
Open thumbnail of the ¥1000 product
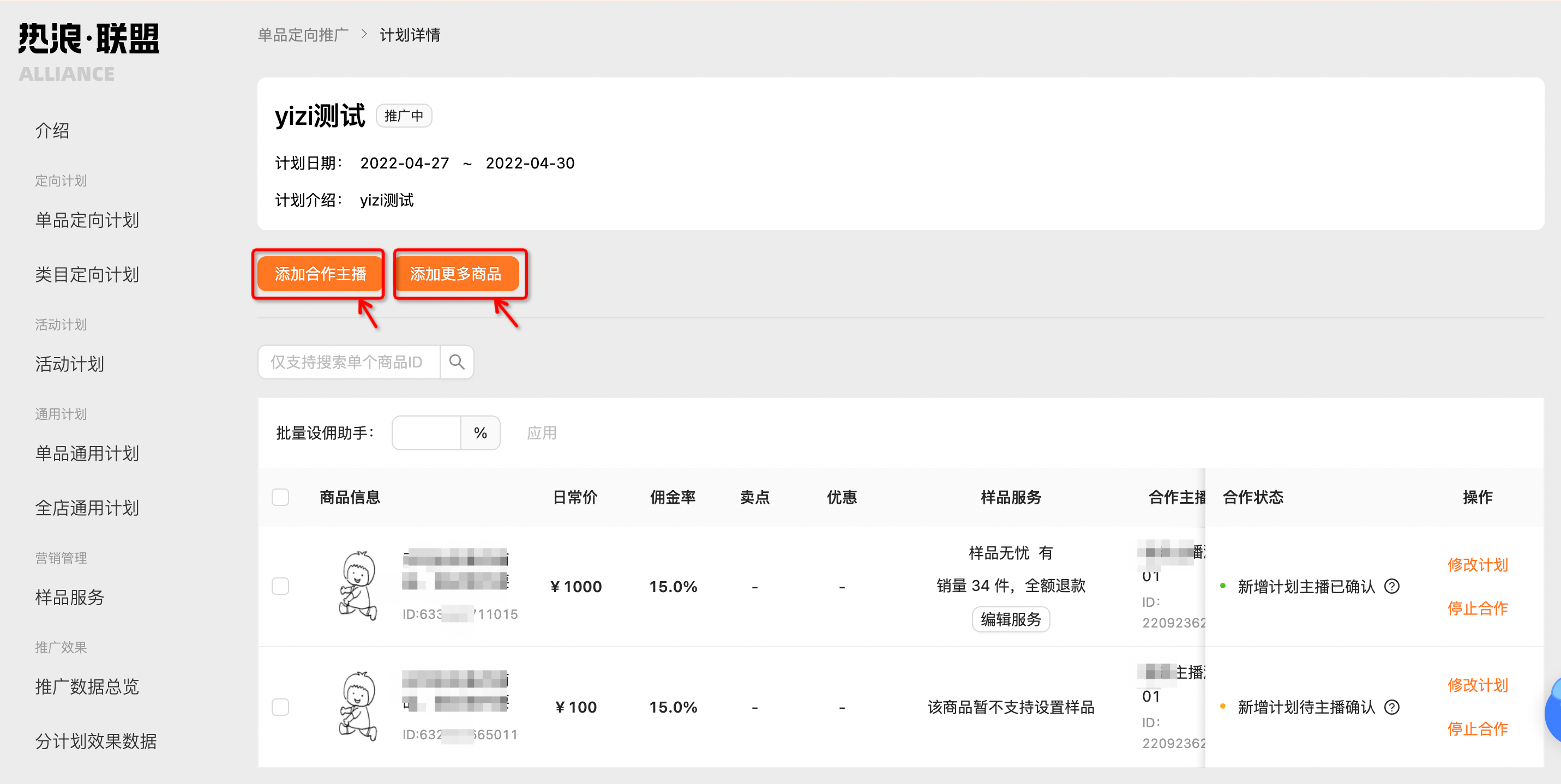[358, 586]
